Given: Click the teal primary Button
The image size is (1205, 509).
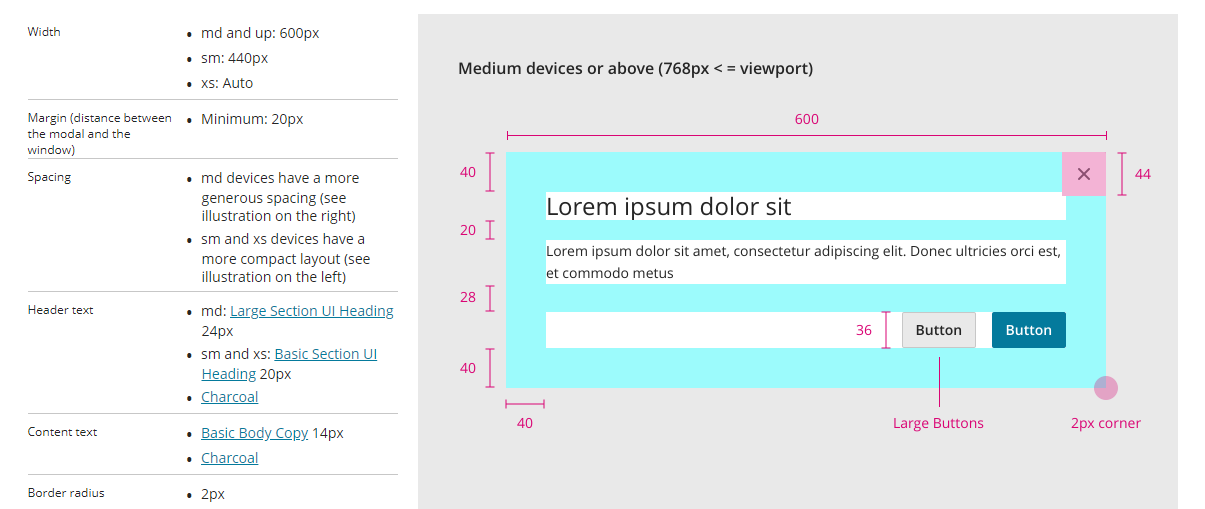Looking at the screenshot, I should [x=1029, y=330].
